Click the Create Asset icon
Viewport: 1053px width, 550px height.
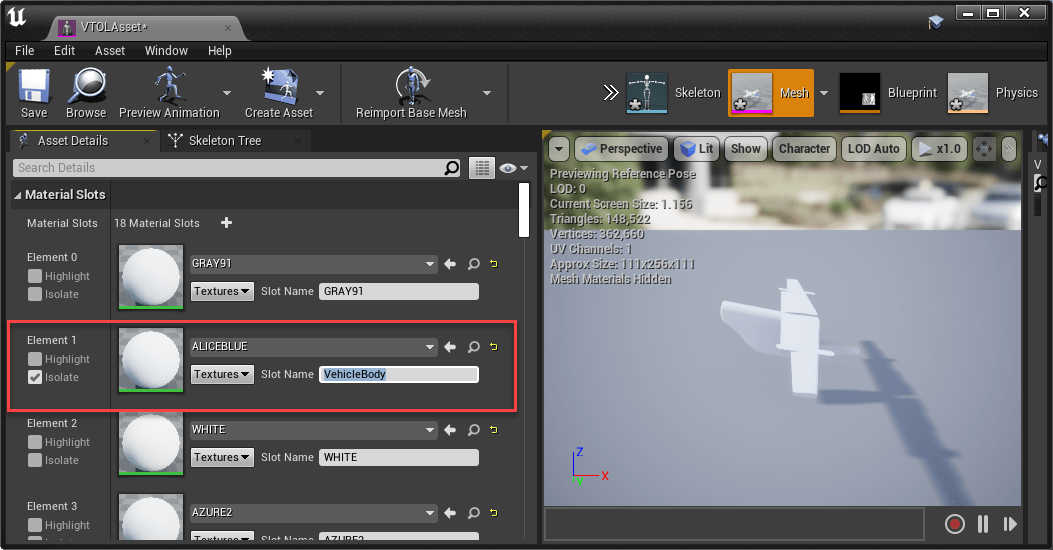click(x=279, y=94)
